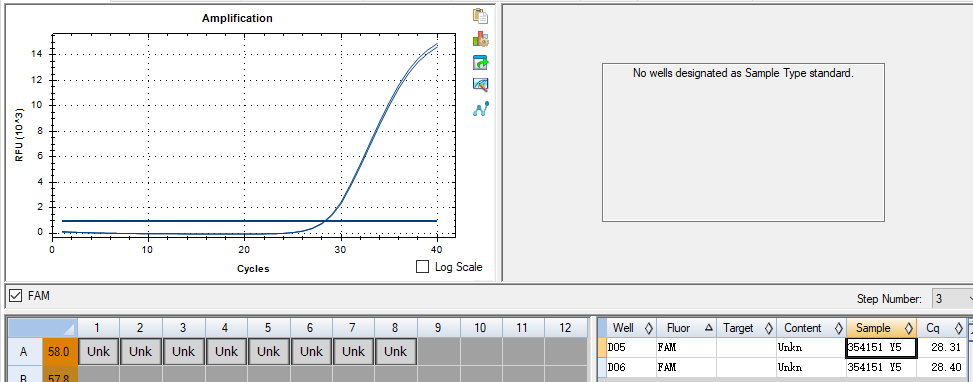Sort by the Sample column header
The image size is (973, 382).
click(x=881, y=328)
